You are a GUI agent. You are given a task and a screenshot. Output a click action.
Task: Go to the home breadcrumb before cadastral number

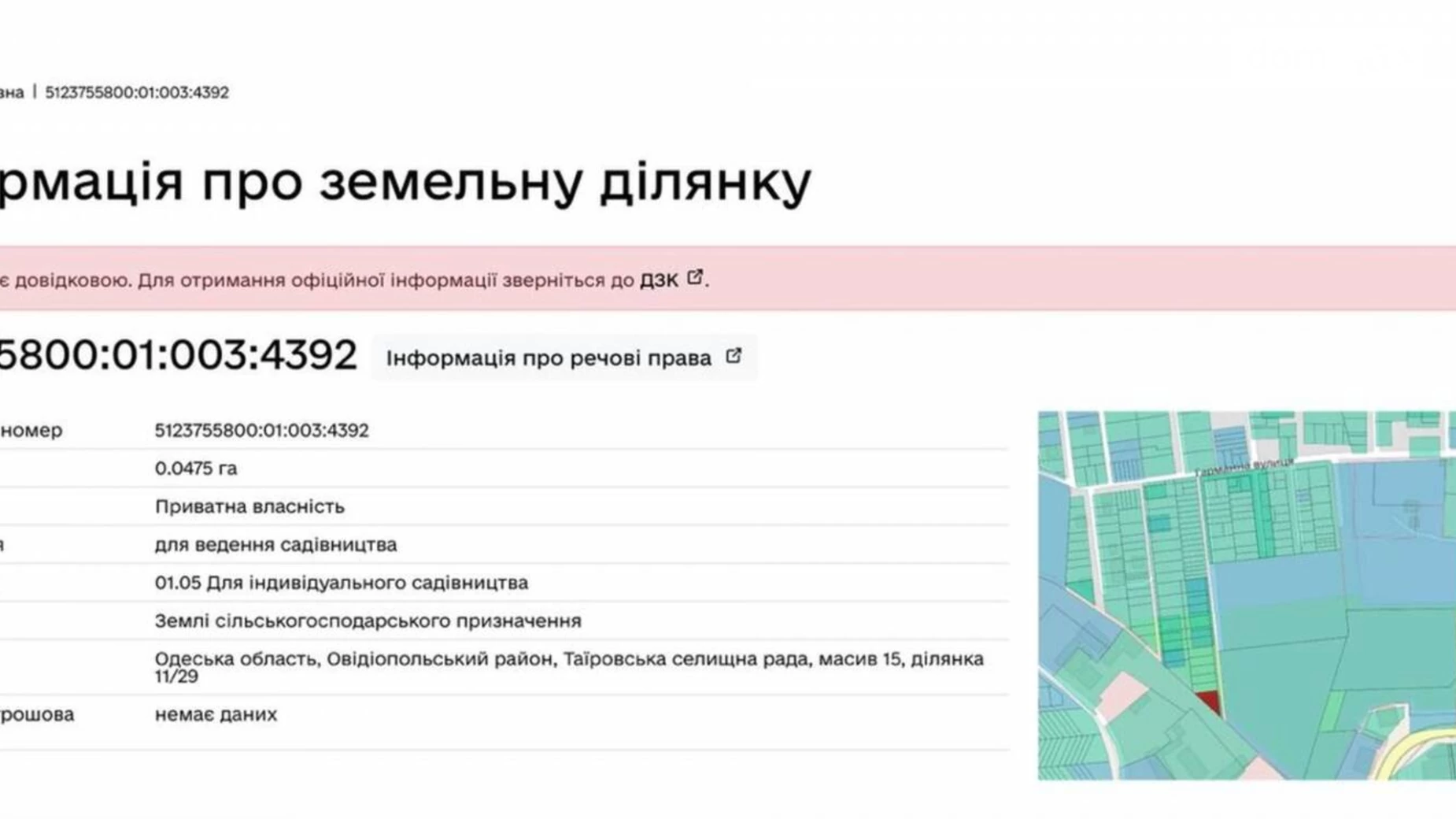(x=11, y=92)
